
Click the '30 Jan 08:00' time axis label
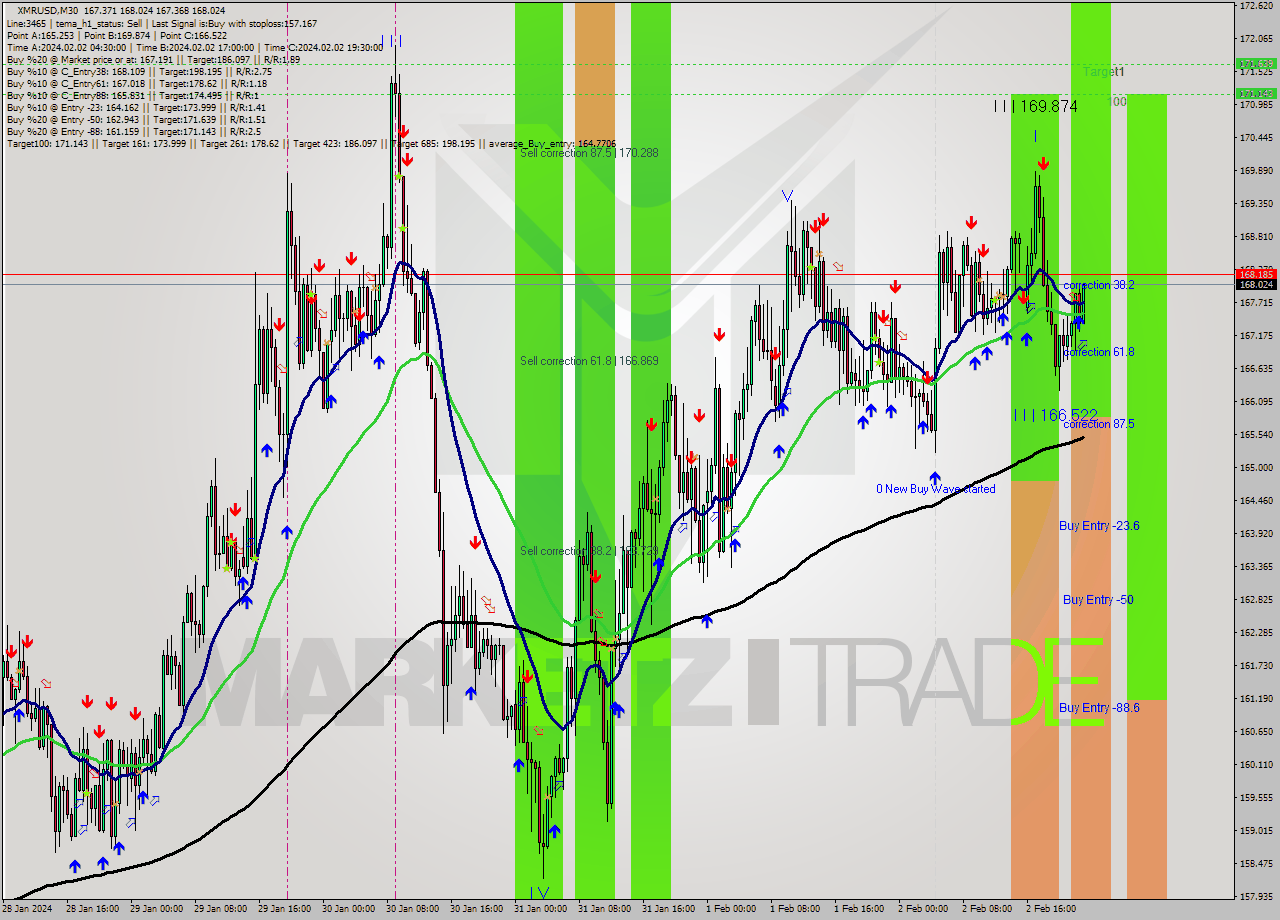click(412, 909)
